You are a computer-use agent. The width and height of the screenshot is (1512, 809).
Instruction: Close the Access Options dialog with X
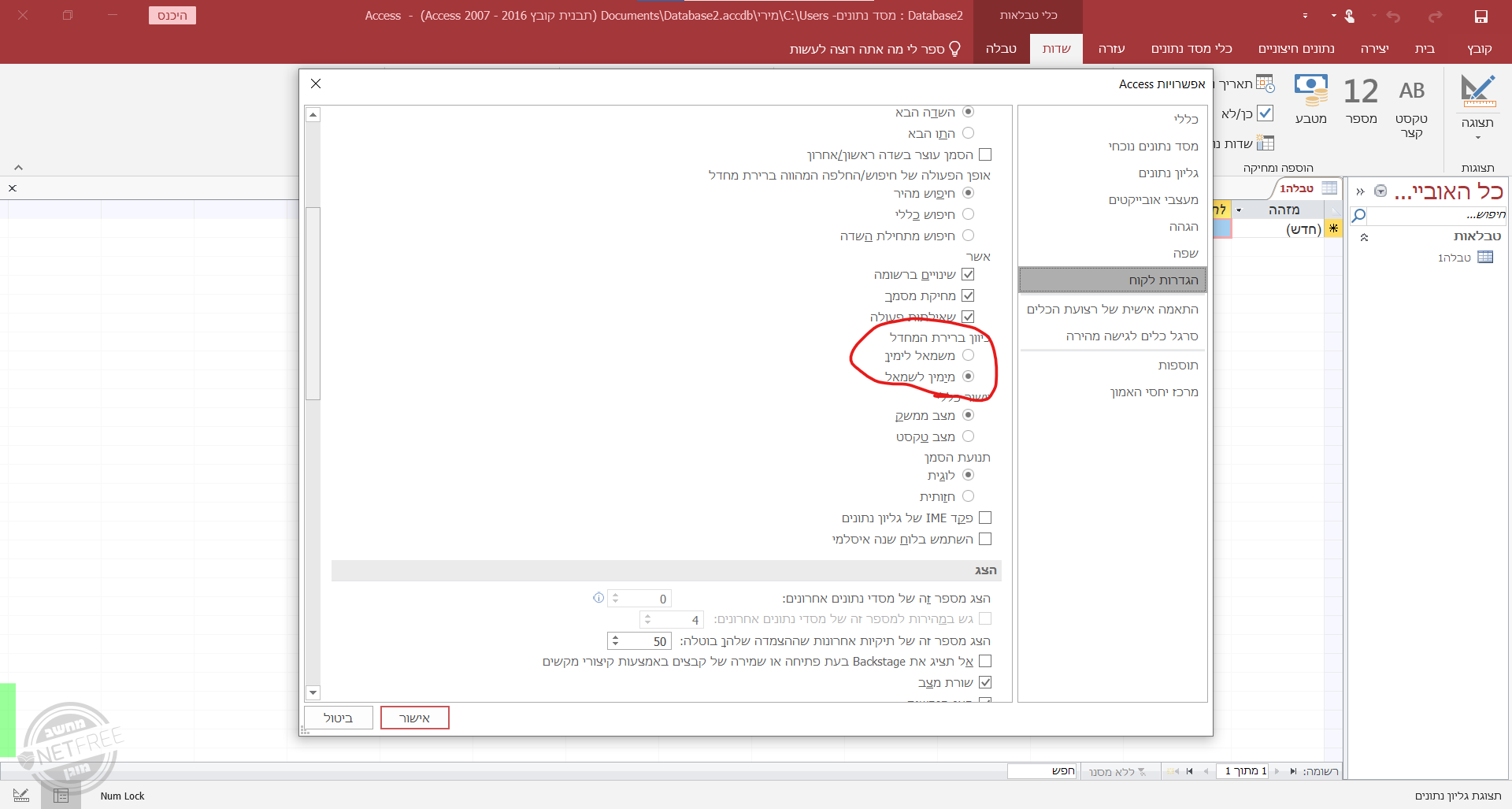[315, 83]
